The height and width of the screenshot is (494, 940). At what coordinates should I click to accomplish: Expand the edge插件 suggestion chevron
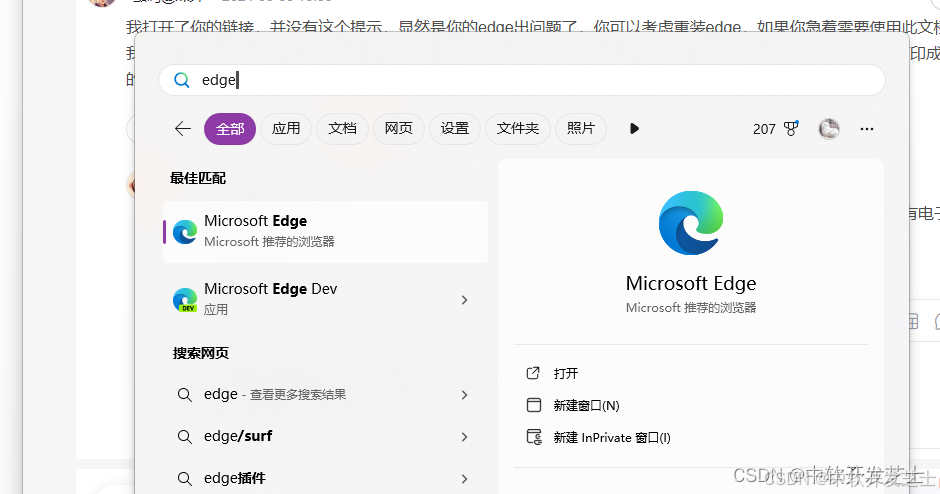tap(465, 478)
